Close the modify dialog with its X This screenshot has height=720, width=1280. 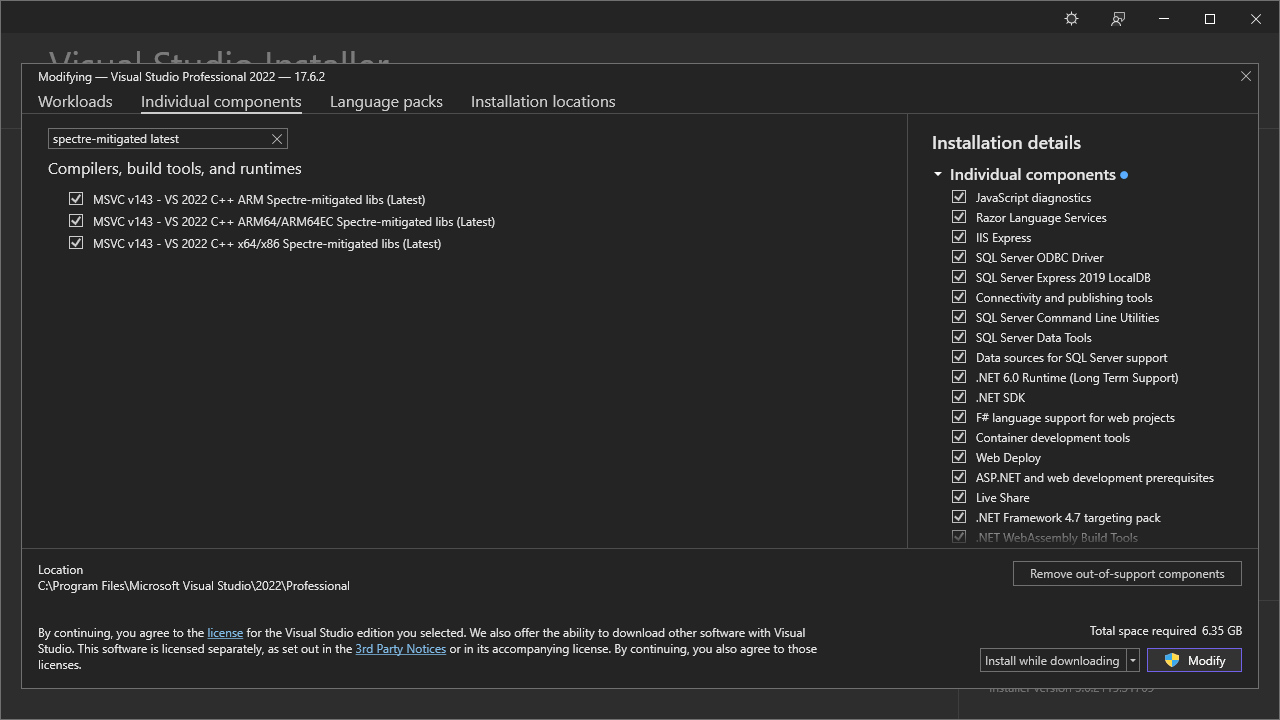click(1246, 76)
